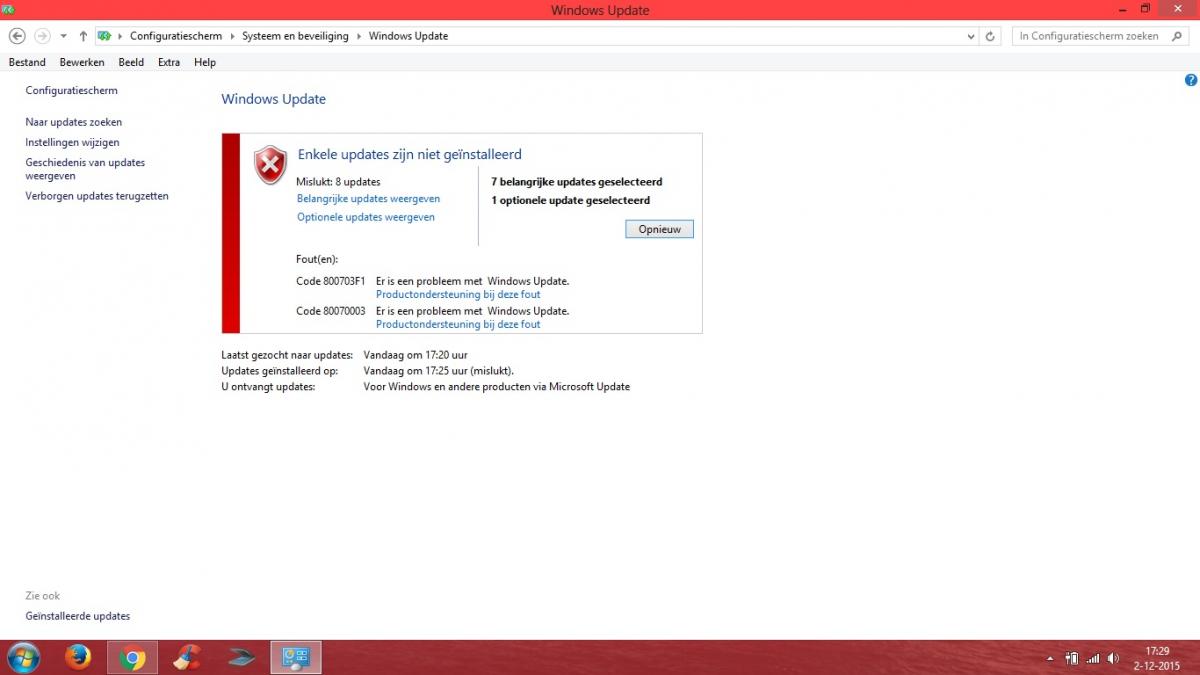Select the Windows Update breadcrumb
Screen dimensions: 1200x675
point(408,36)
